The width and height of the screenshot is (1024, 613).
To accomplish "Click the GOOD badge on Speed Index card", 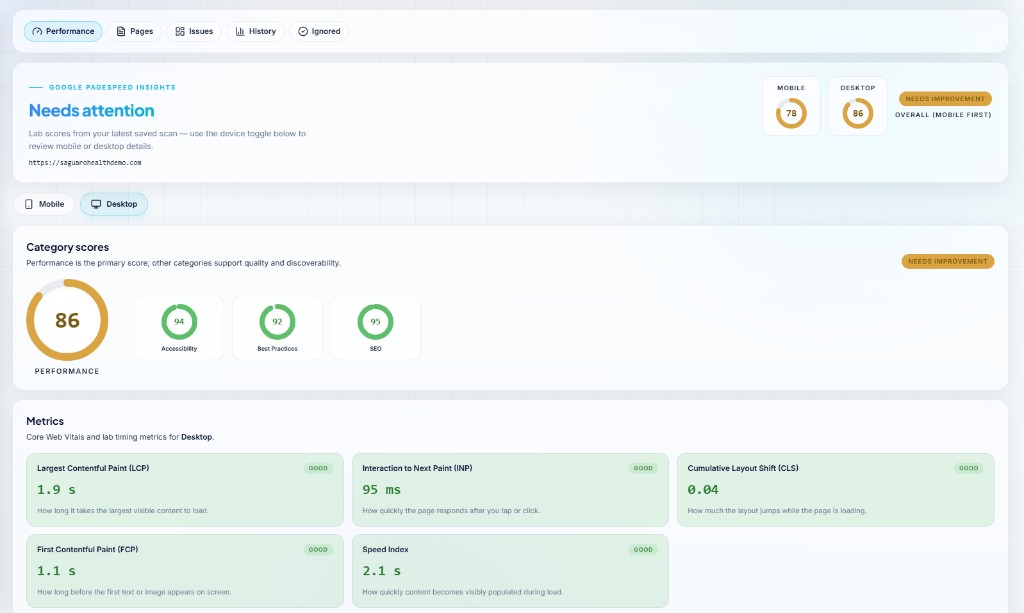I will point(643,550).
